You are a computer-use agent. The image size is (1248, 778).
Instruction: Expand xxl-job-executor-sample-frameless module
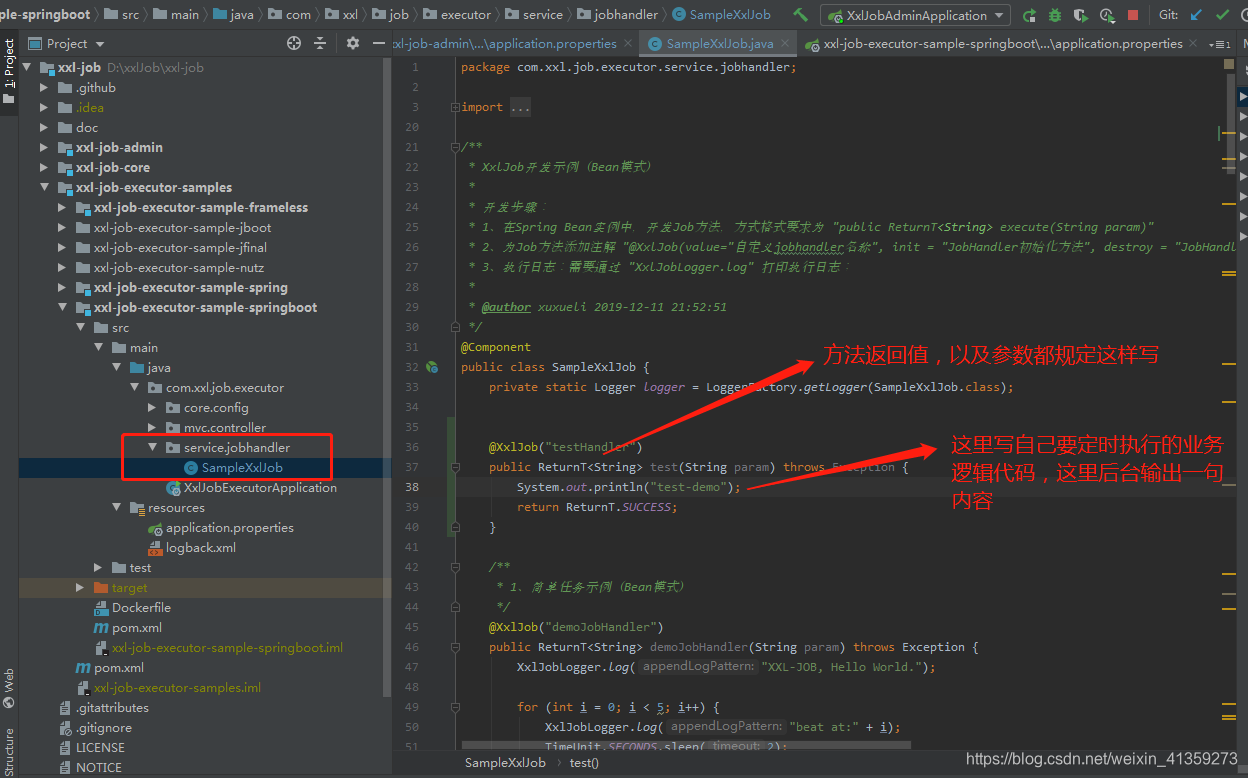click(63, 208)
